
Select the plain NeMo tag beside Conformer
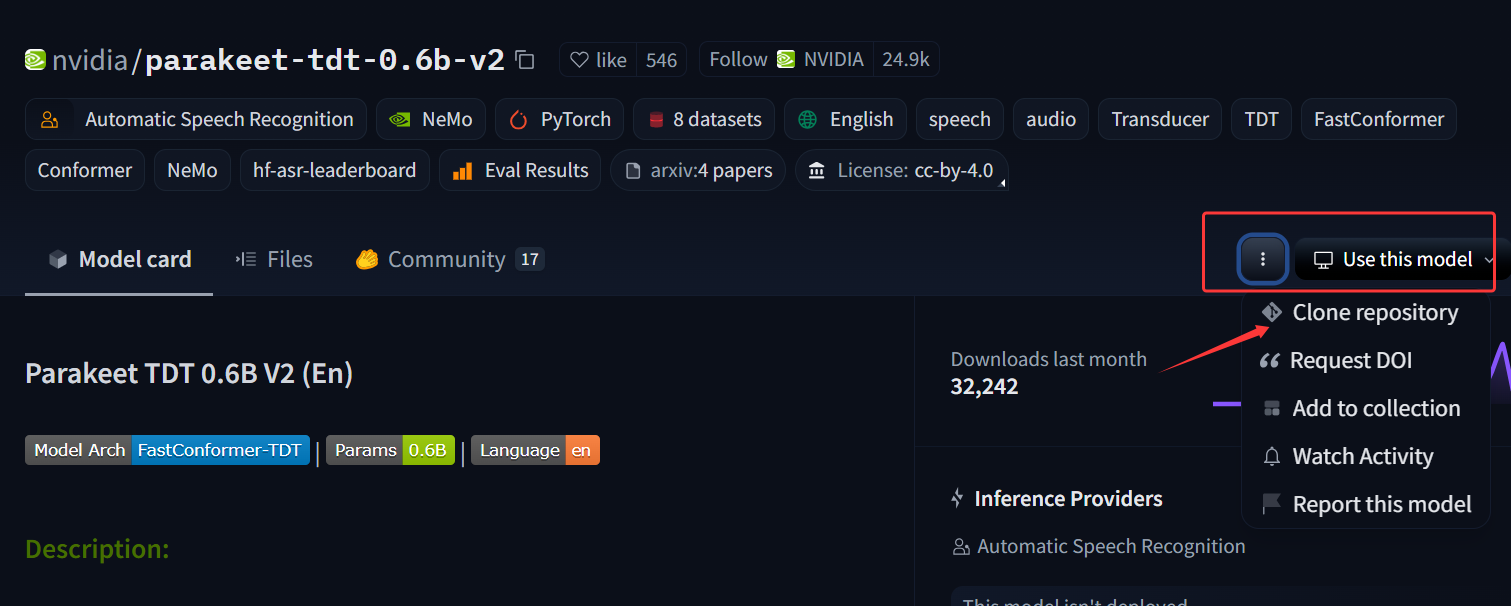coord(192,170)
